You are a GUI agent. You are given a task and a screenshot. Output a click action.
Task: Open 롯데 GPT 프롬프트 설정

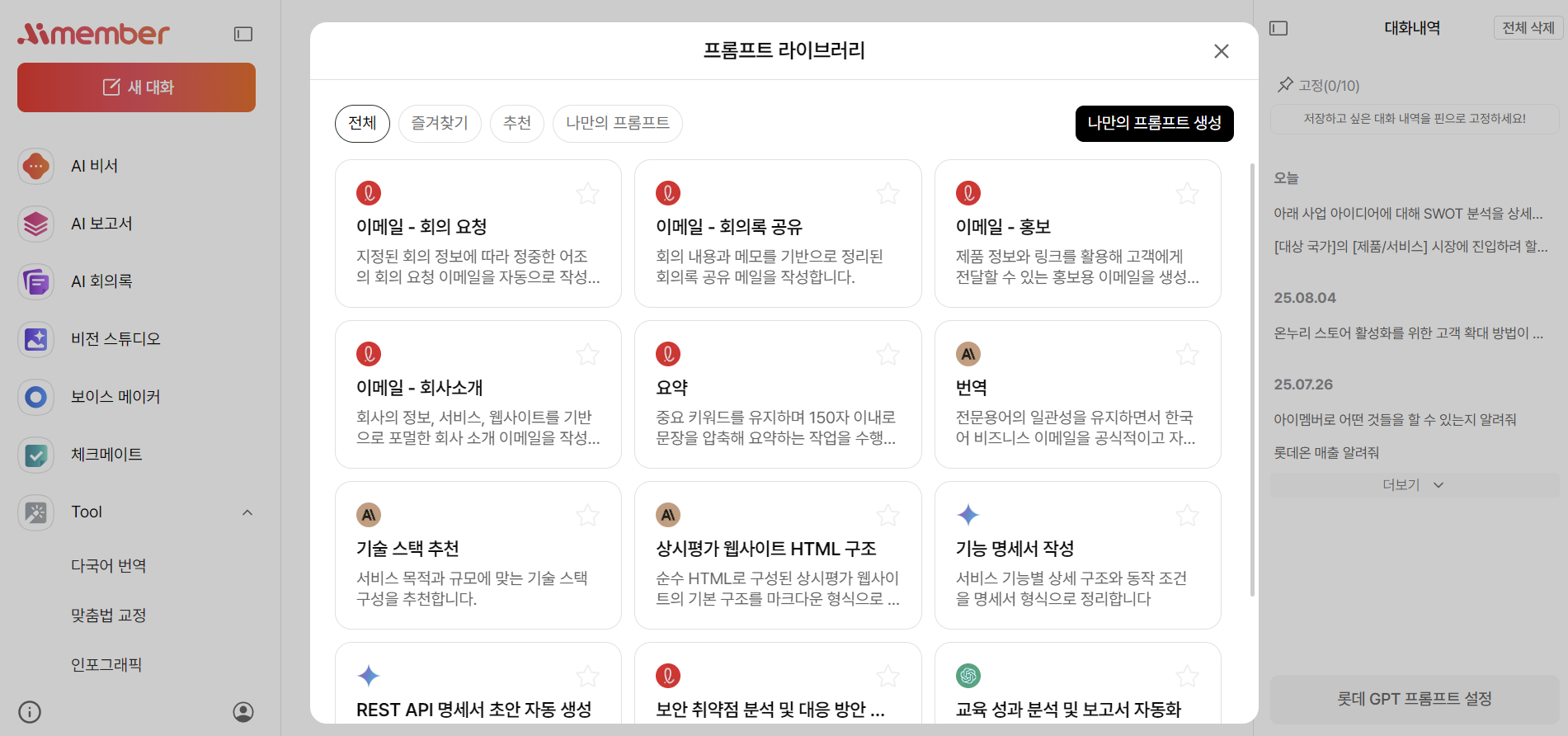pos(1414,699)
